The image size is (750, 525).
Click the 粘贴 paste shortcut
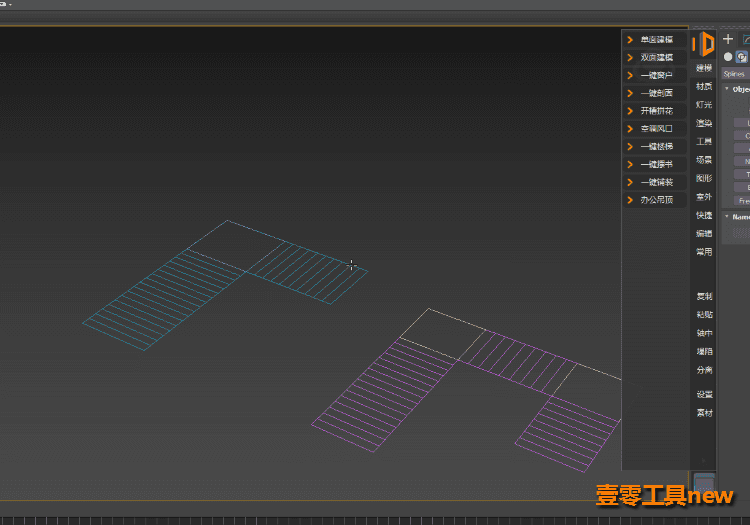tap(704, 315)
